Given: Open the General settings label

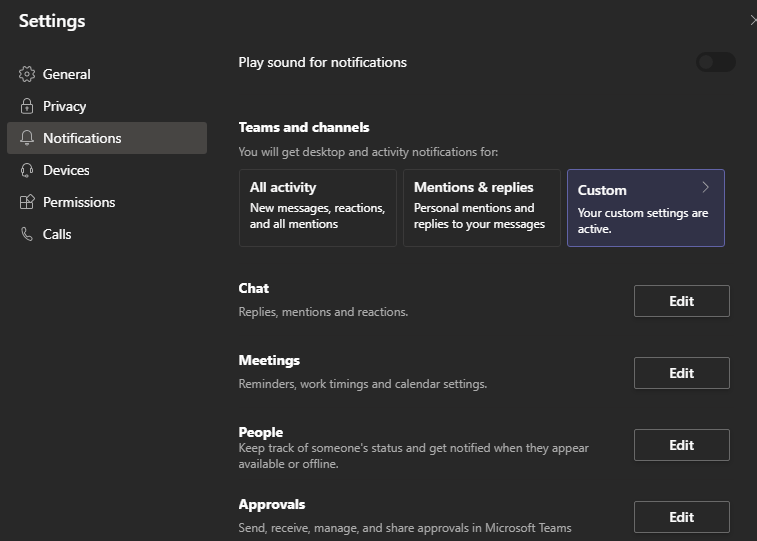Looking at the screenshot, I should 66,74.
